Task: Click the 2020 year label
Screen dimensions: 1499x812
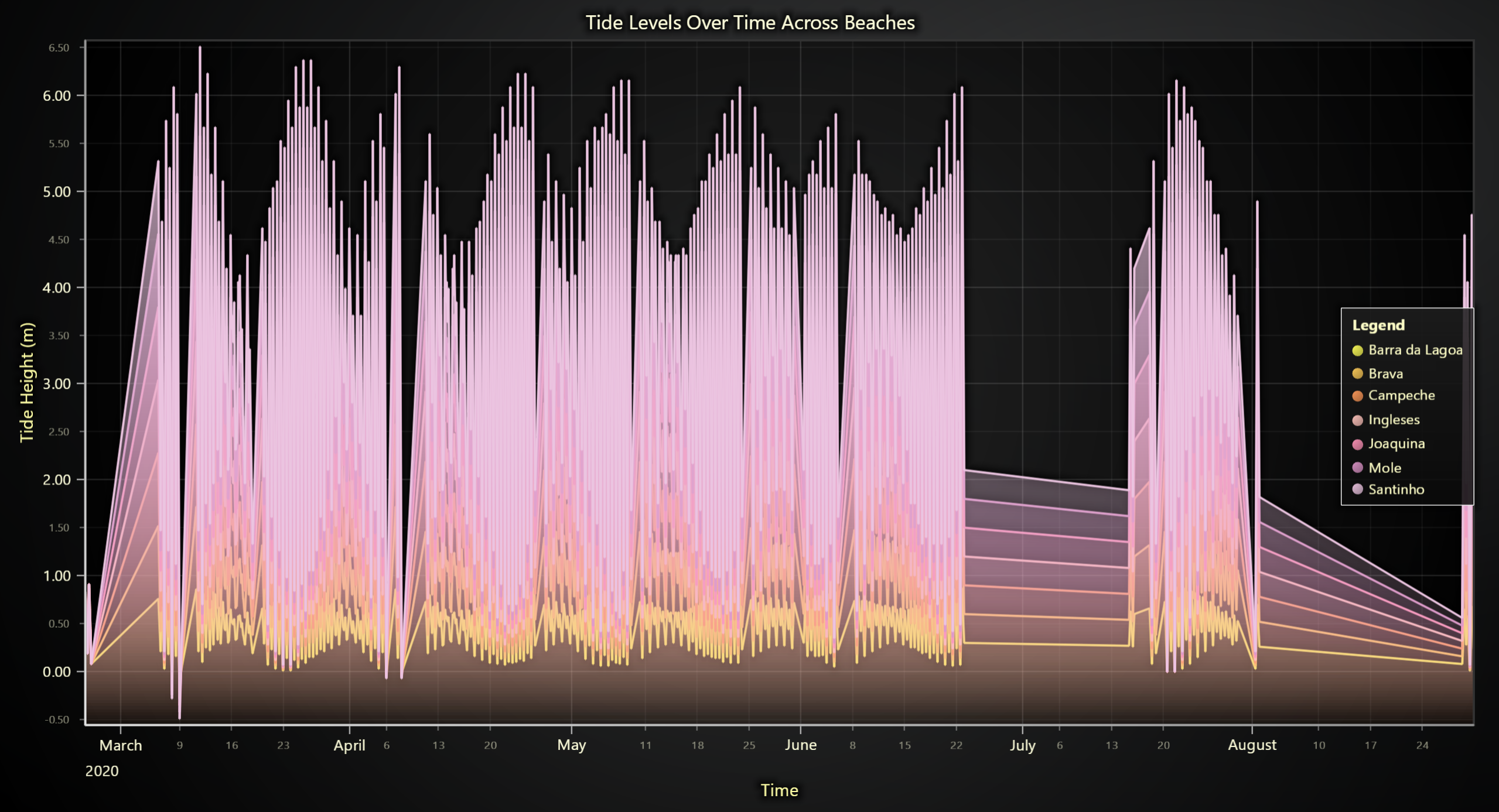Action: 102,771
